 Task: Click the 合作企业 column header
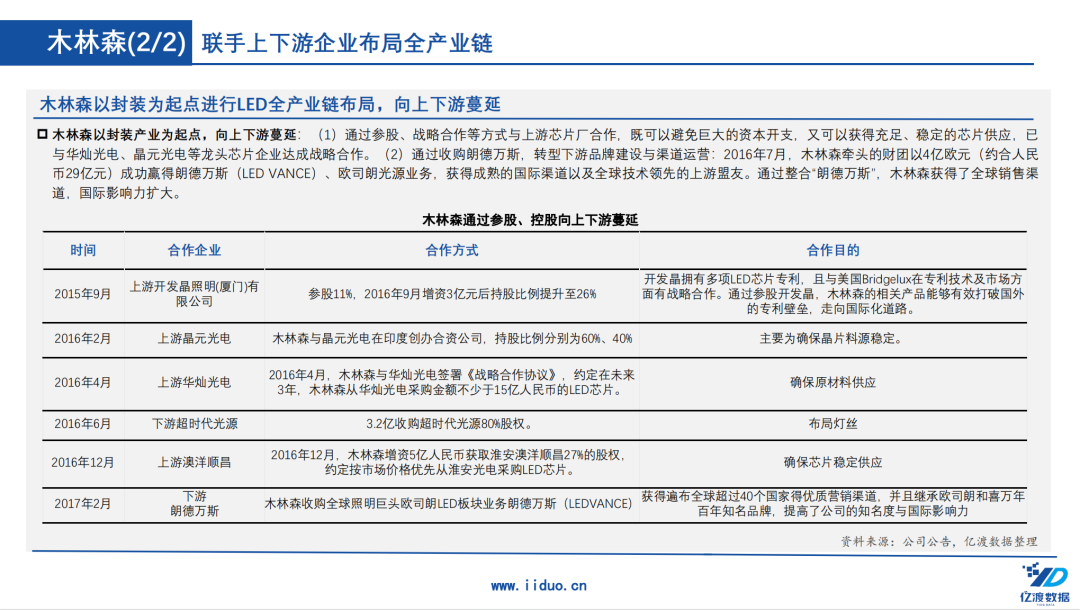coord(194,251)
